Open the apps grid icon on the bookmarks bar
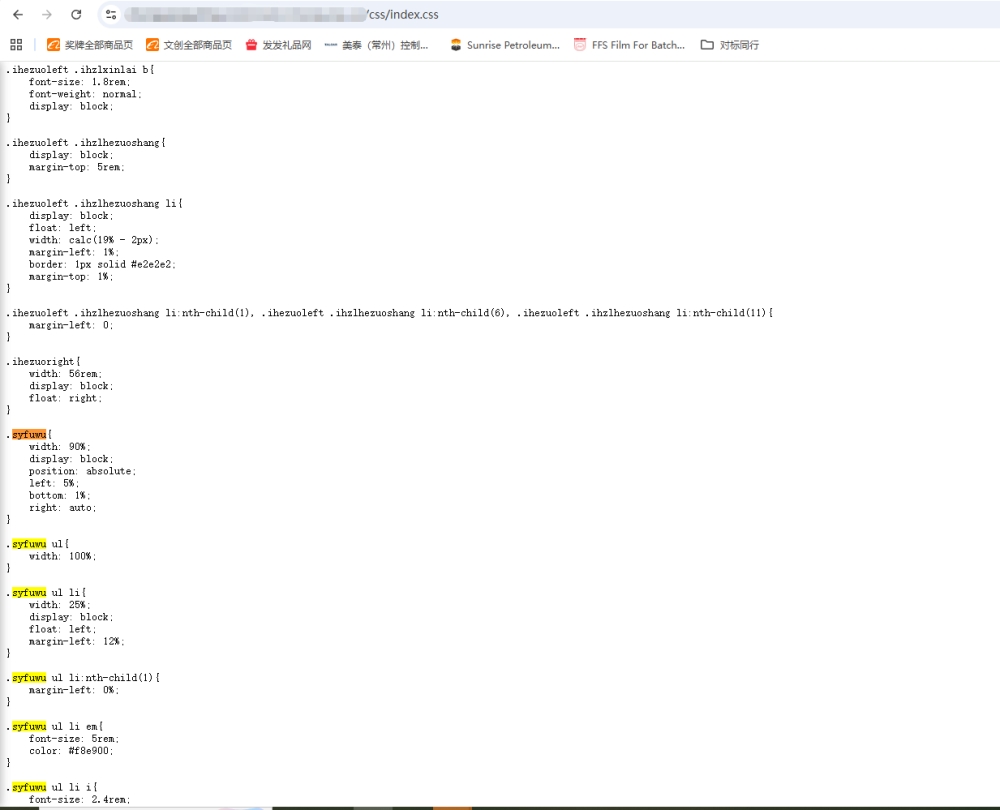 [x=17, y=45]
